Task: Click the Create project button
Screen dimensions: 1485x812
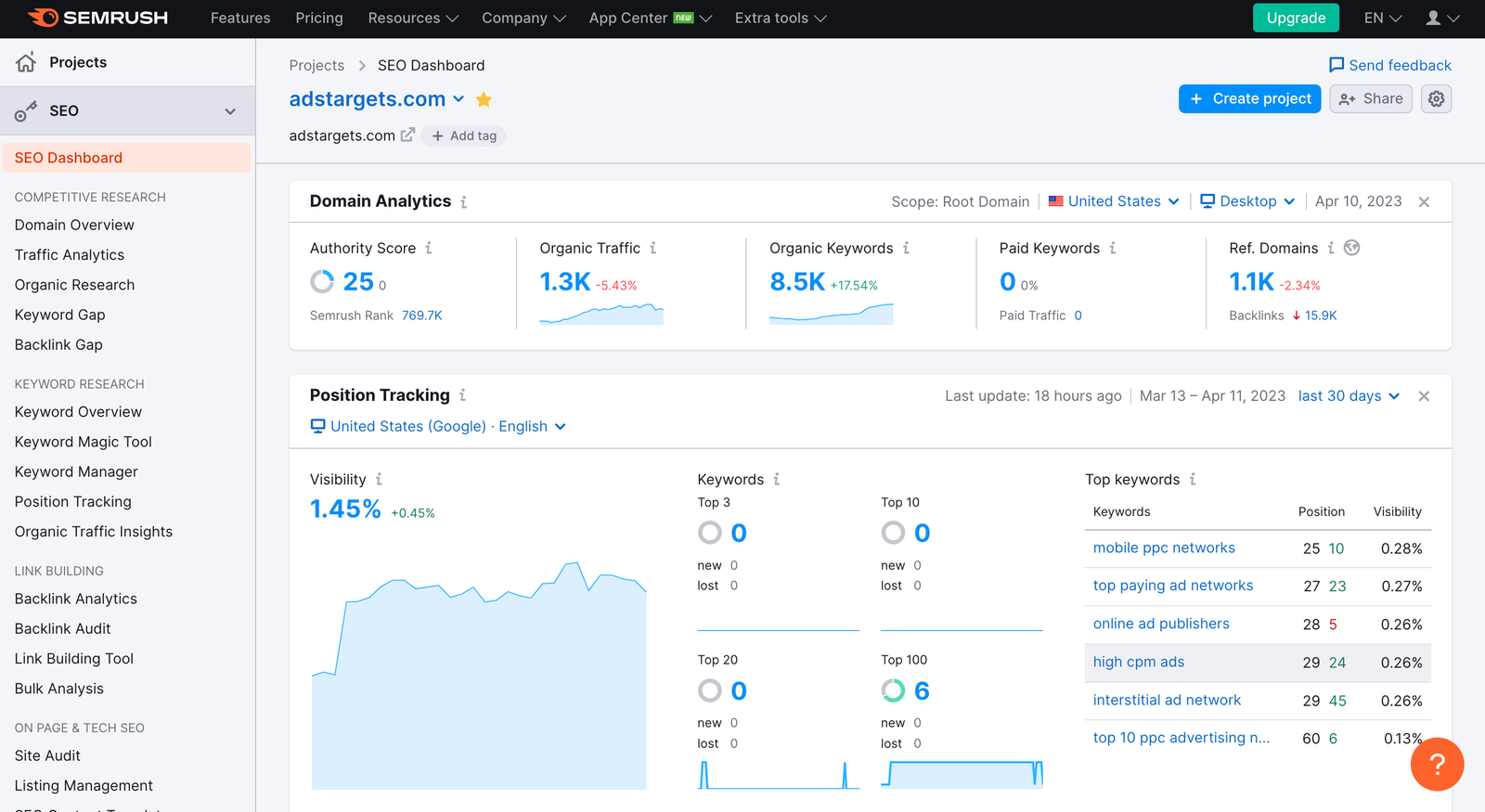Action: click(1249, 98)
